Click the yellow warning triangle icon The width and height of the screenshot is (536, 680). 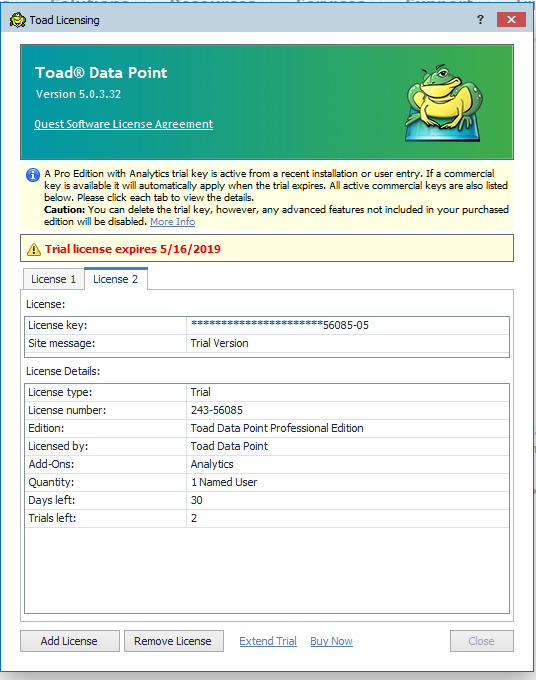click(x=34, y=249)
